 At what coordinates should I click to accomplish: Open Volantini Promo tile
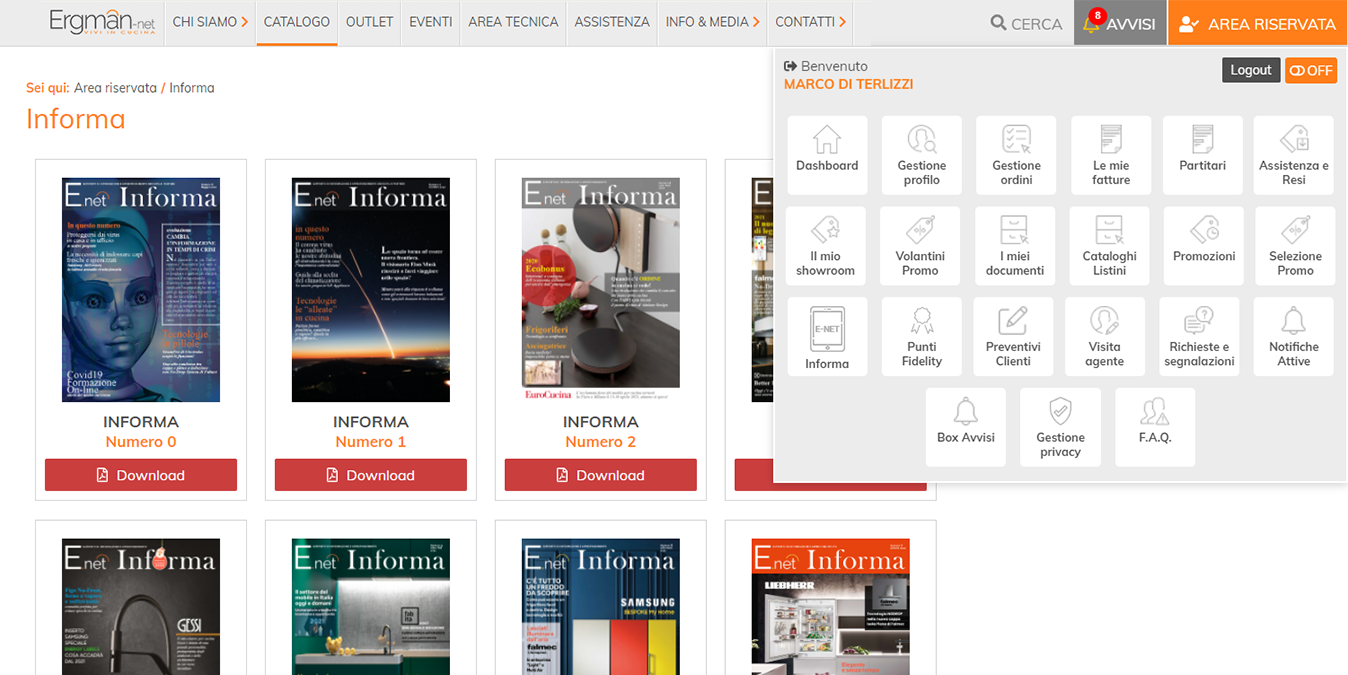point(920,246)
